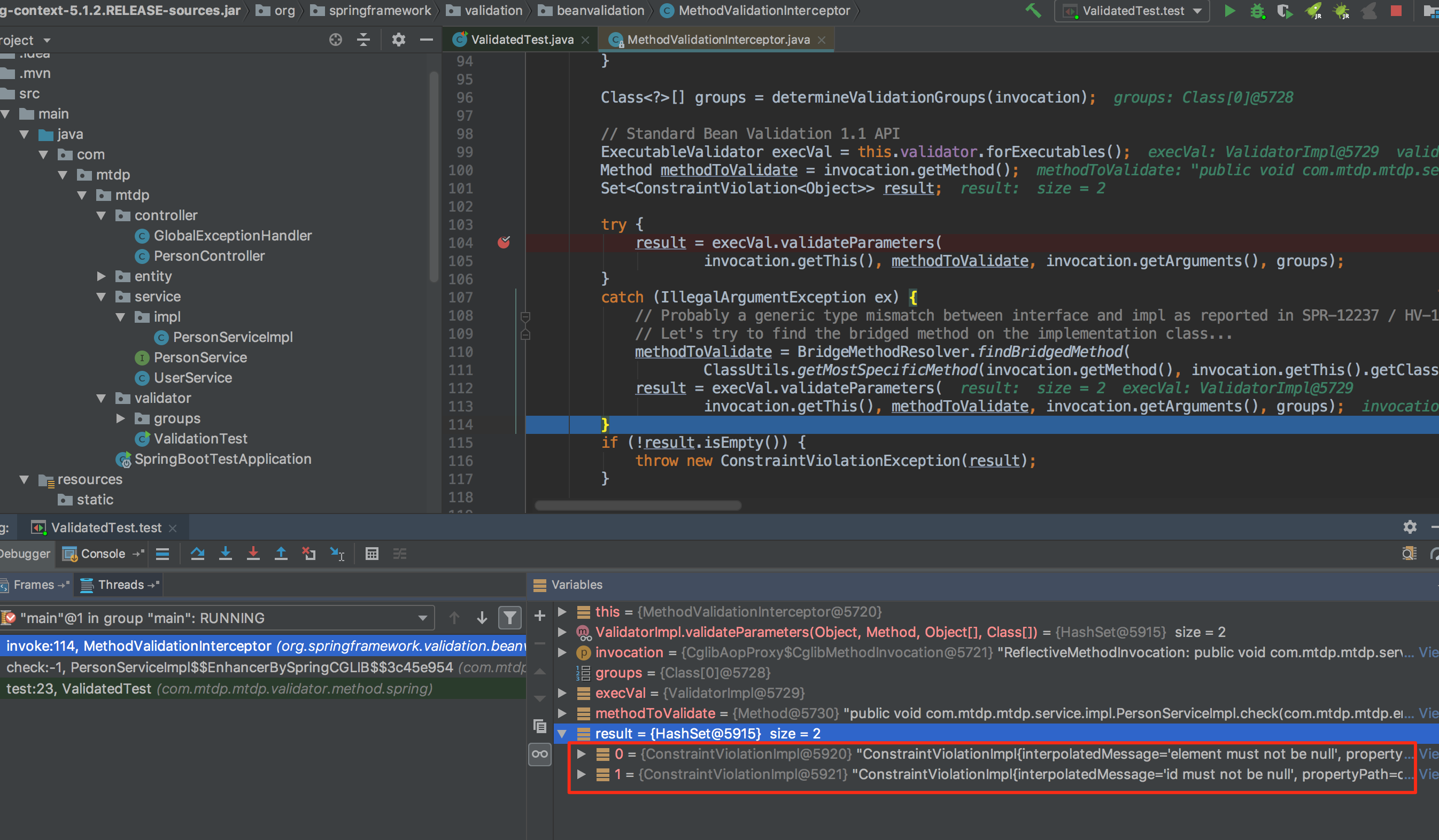Click the Step Out icon
Screen dimensions: 1439x840
(x=281, y=554)
